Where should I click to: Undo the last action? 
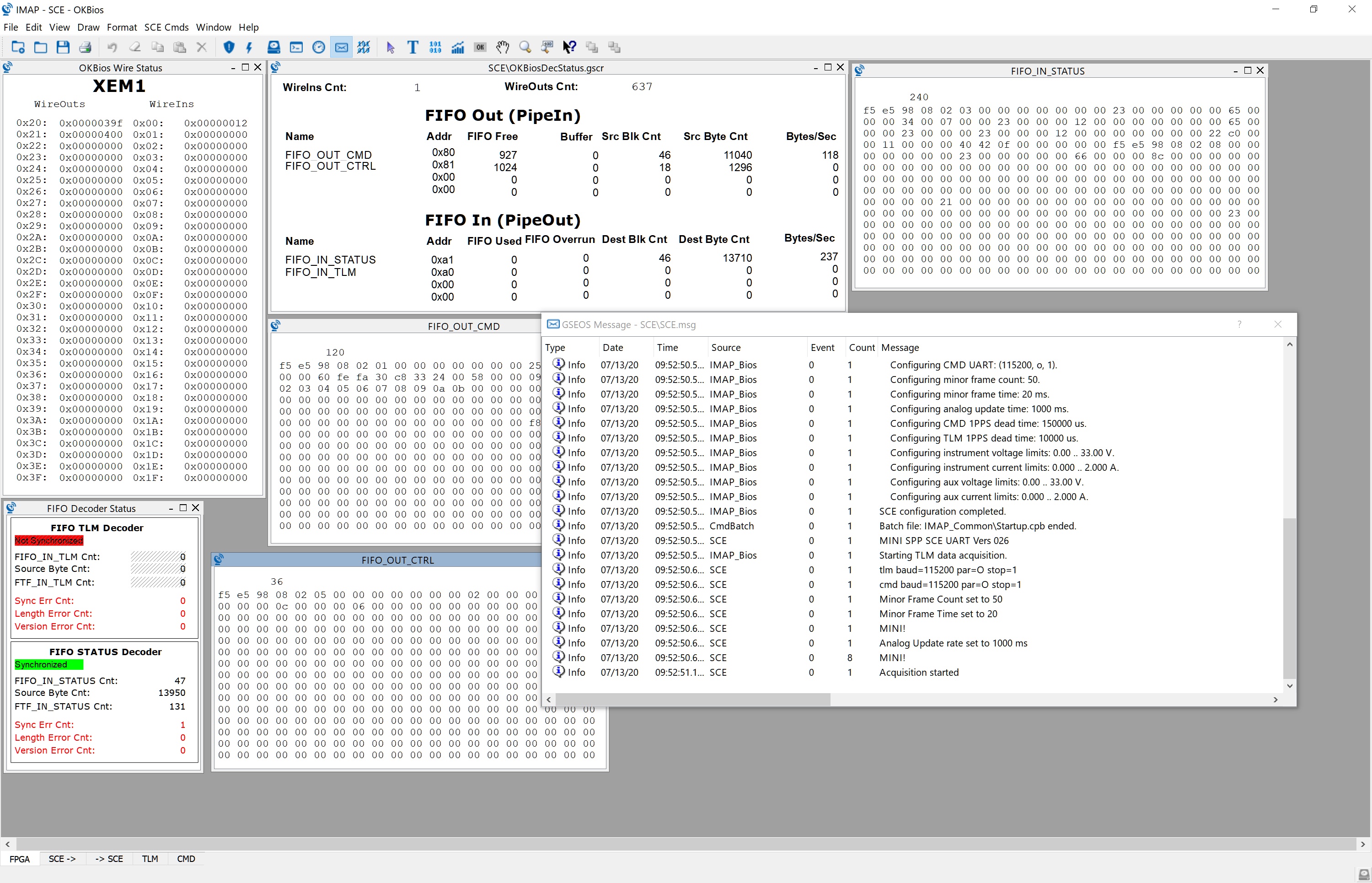113,47
